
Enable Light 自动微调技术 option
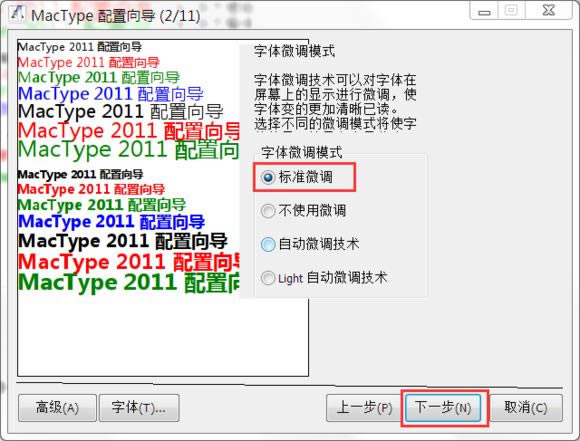click(324, 278)
